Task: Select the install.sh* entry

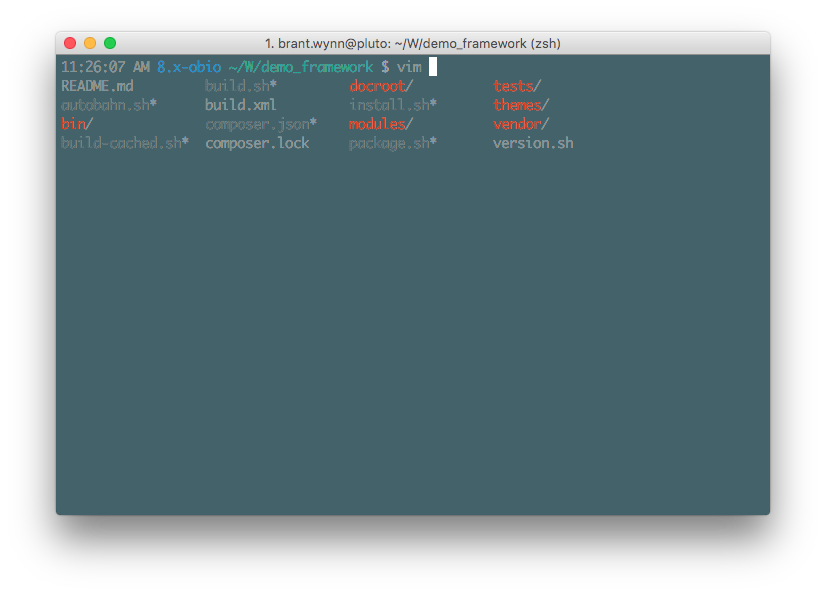Action: (393, 105)
